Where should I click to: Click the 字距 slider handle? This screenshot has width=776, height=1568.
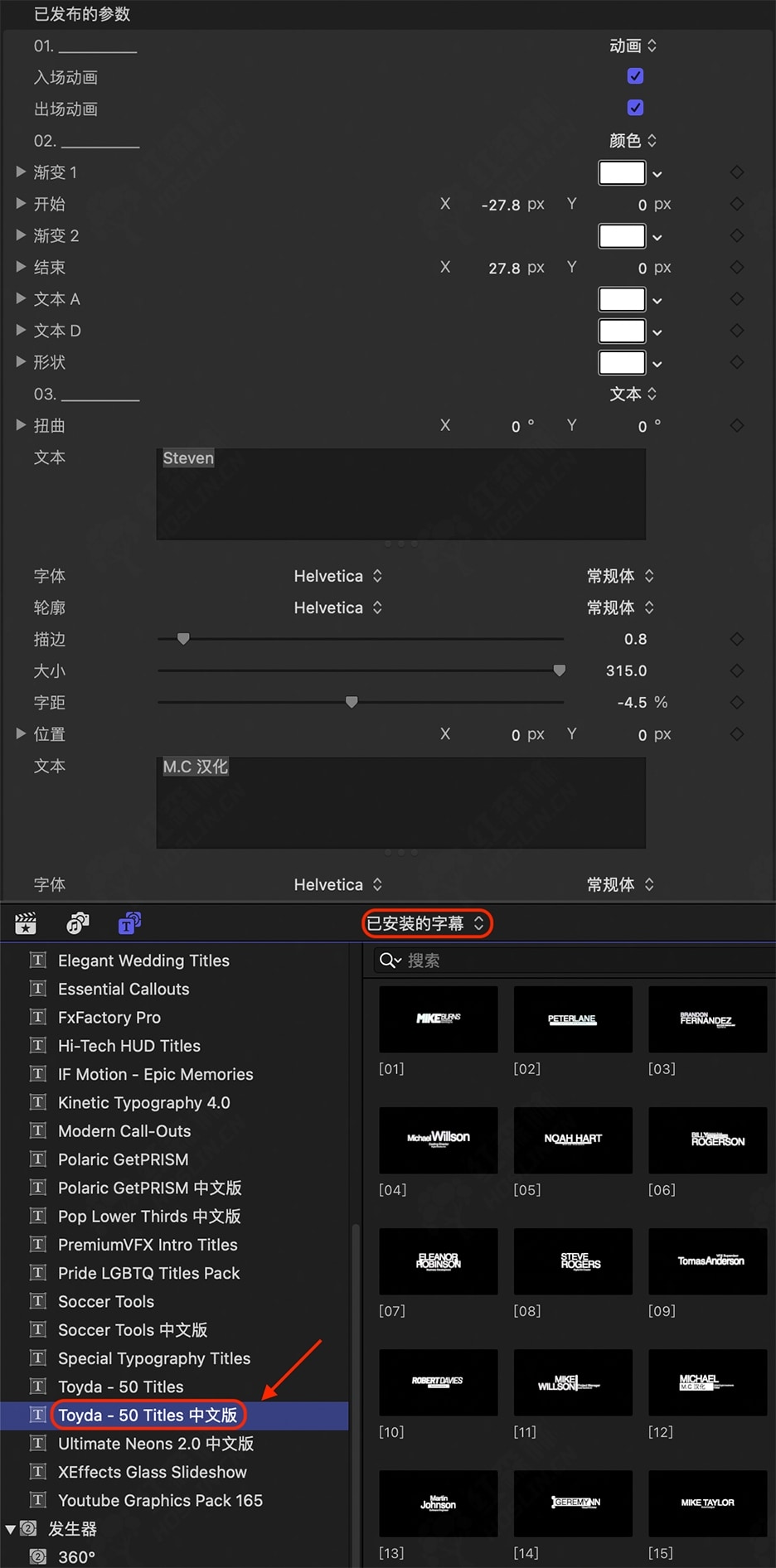352,702
